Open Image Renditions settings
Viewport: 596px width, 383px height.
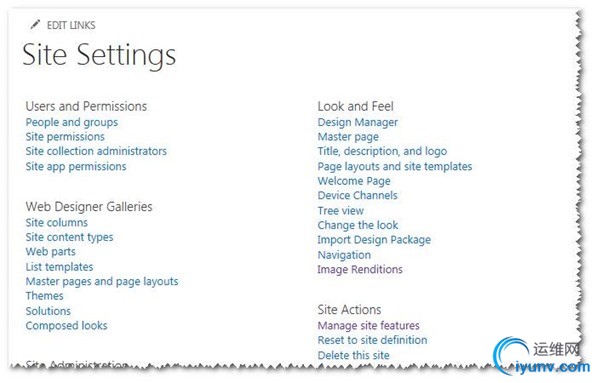[360, 270]
